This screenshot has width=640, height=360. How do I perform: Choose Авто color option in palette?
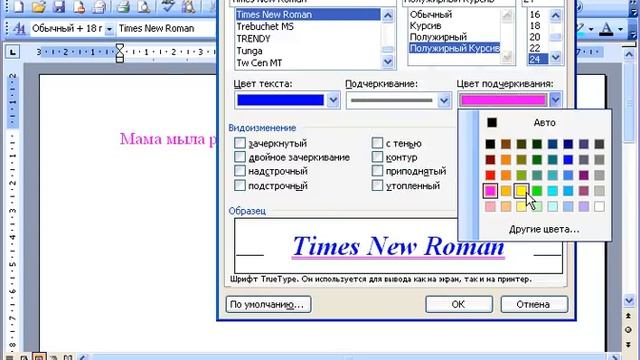tap(544, 122)
